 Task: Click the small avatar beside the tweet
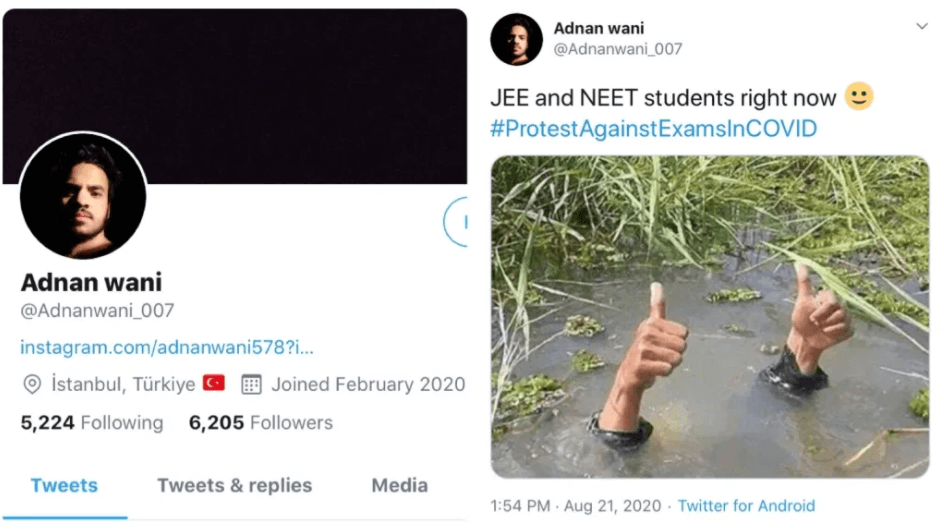(516, 39)
